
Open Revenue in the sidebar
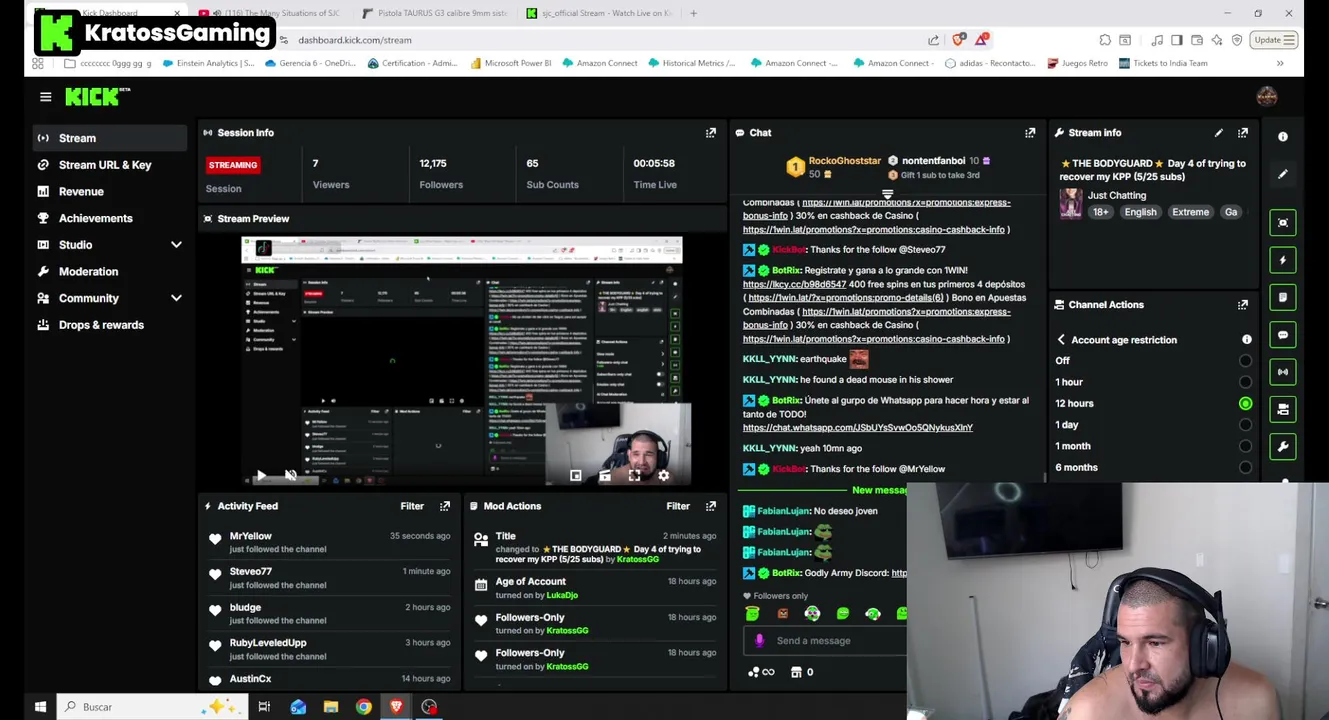coord(108,192)
